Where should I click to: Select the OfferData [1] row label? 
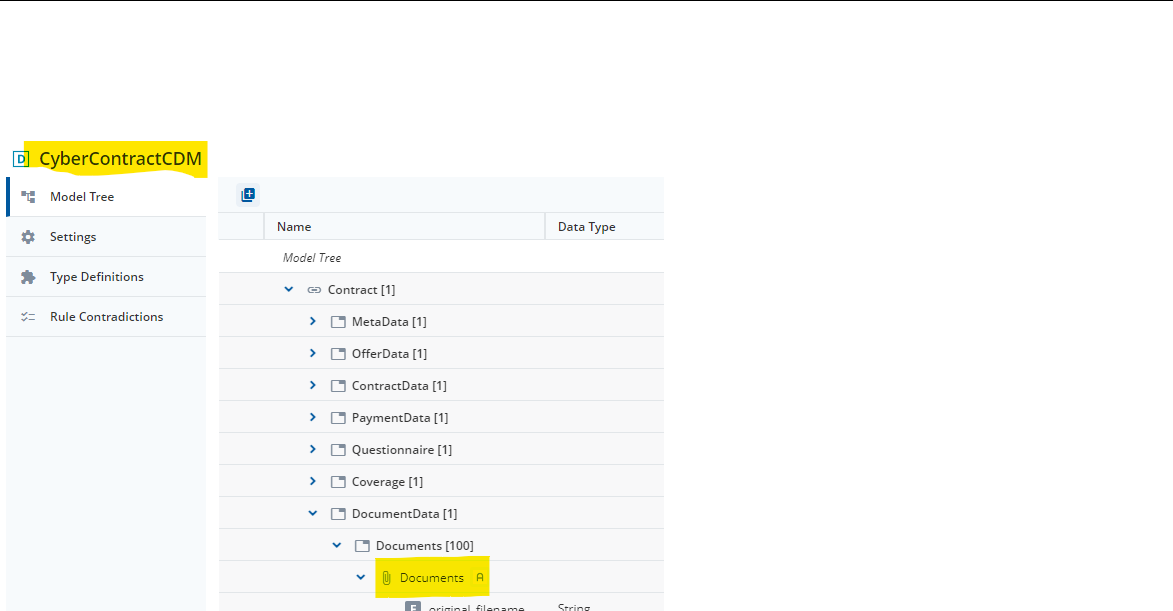click(389, 354)
